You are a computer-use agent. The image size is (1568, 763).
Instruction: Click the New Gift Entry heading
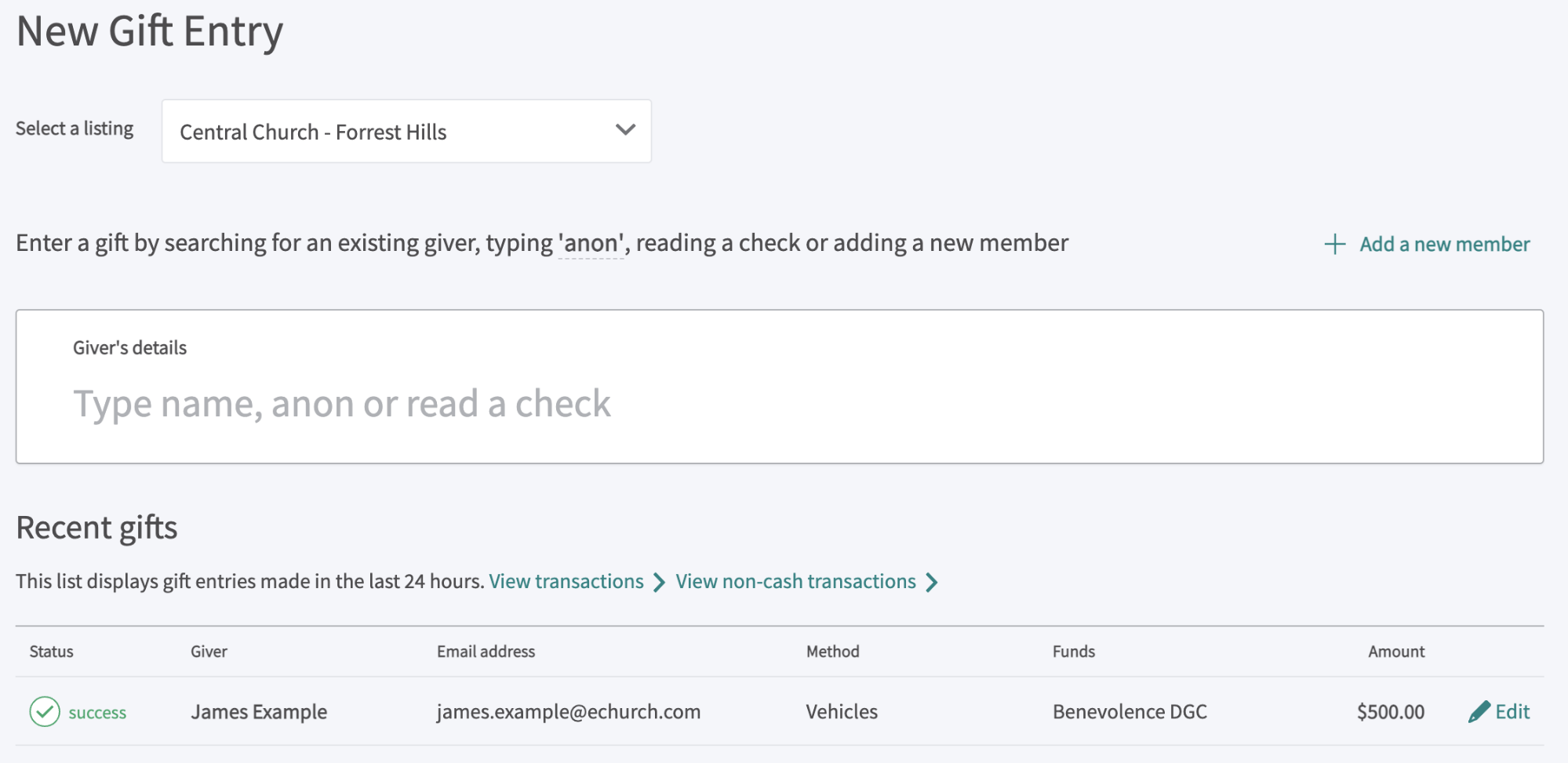click(150, 32)
